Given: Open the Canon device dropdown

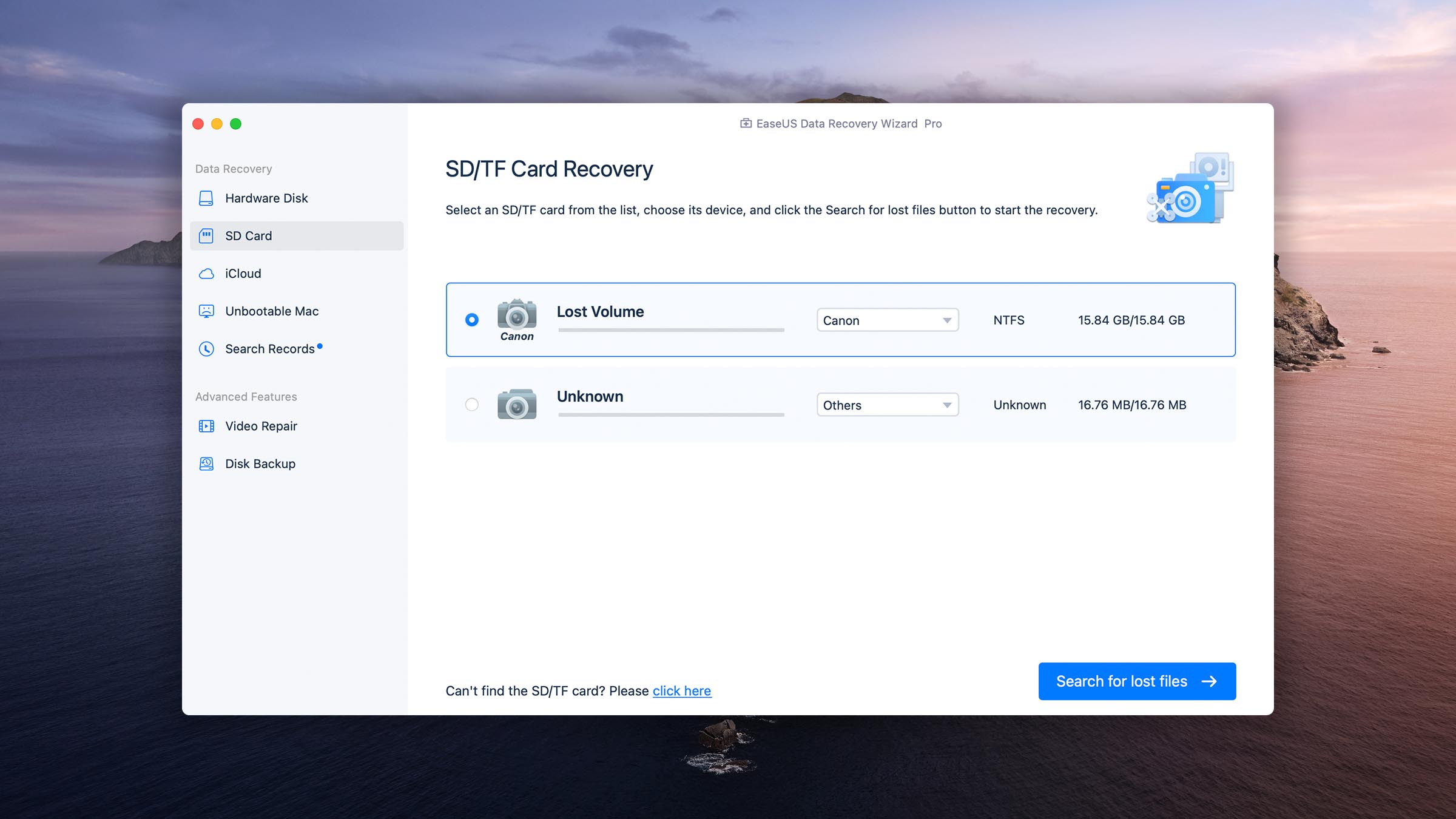Looking at the screenshot, I should click(888, 320).
